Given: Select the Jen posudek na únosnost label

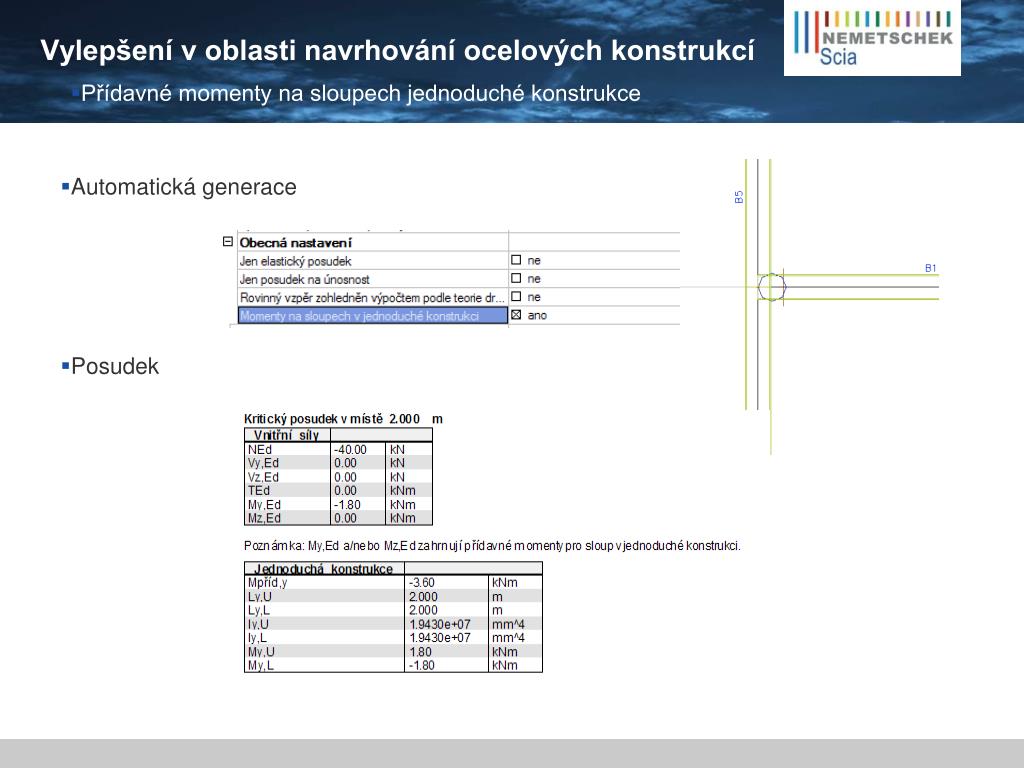Looking at the screenshot, I should point(304,280).
